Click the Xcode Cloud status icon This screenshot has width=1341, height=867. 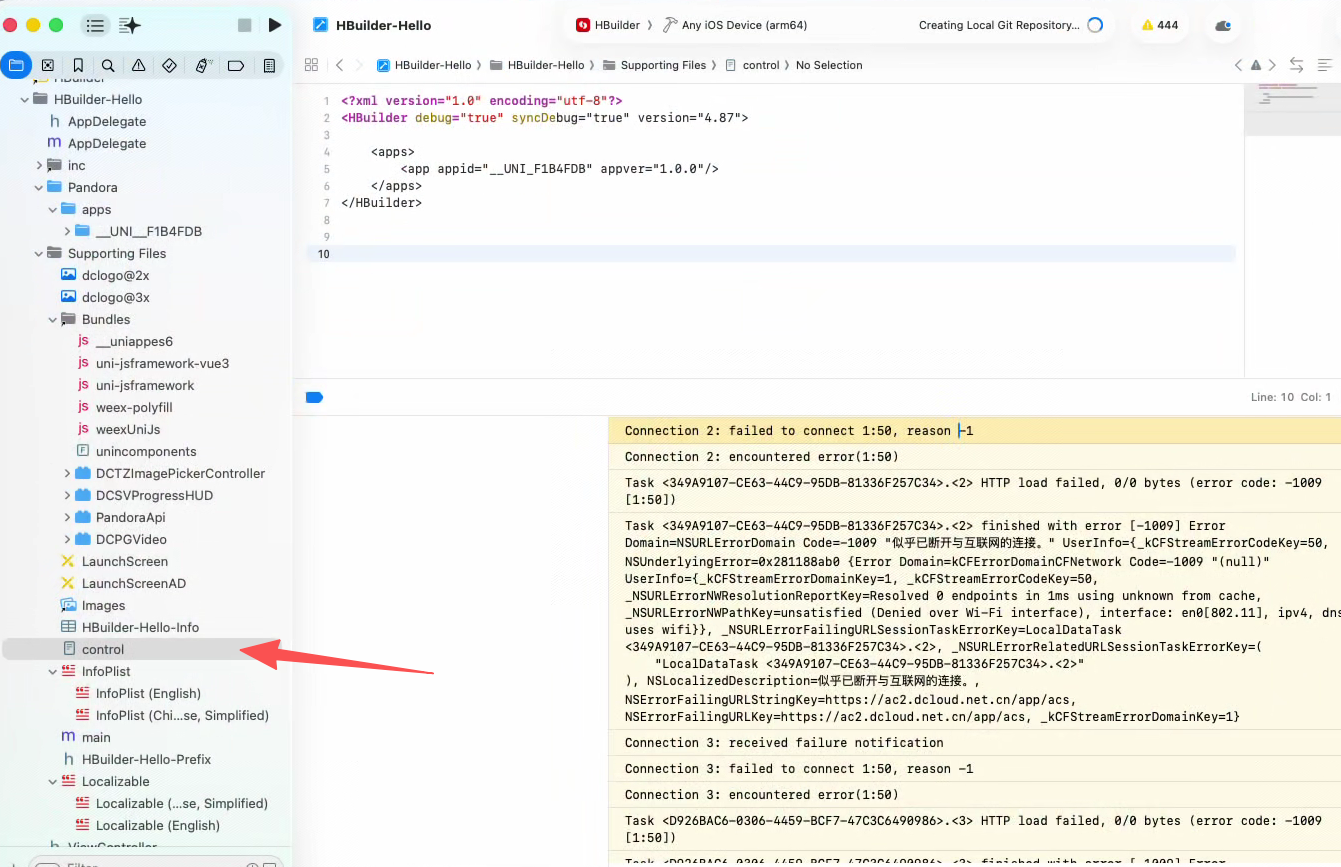point(1222,26)
